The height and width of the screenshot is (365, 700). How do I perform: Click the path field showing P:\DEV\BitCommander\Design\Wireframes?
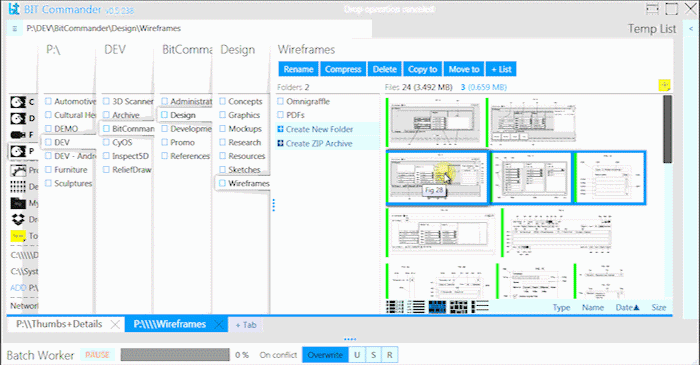click(x=196, y=29)
